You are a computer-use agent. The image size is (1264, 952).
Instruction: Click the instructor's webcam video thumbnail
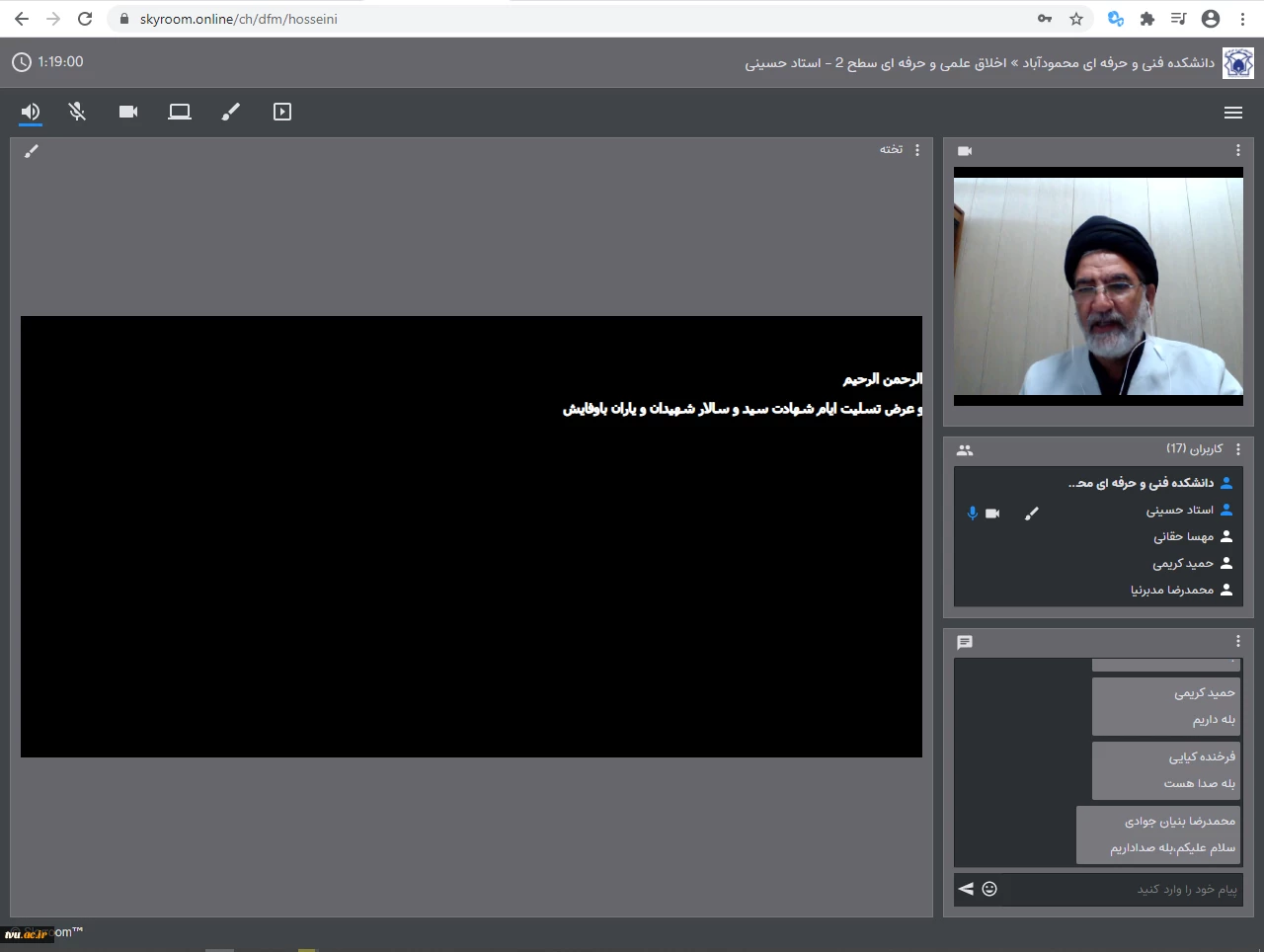pyautogui.click(x=1098, y=286)
